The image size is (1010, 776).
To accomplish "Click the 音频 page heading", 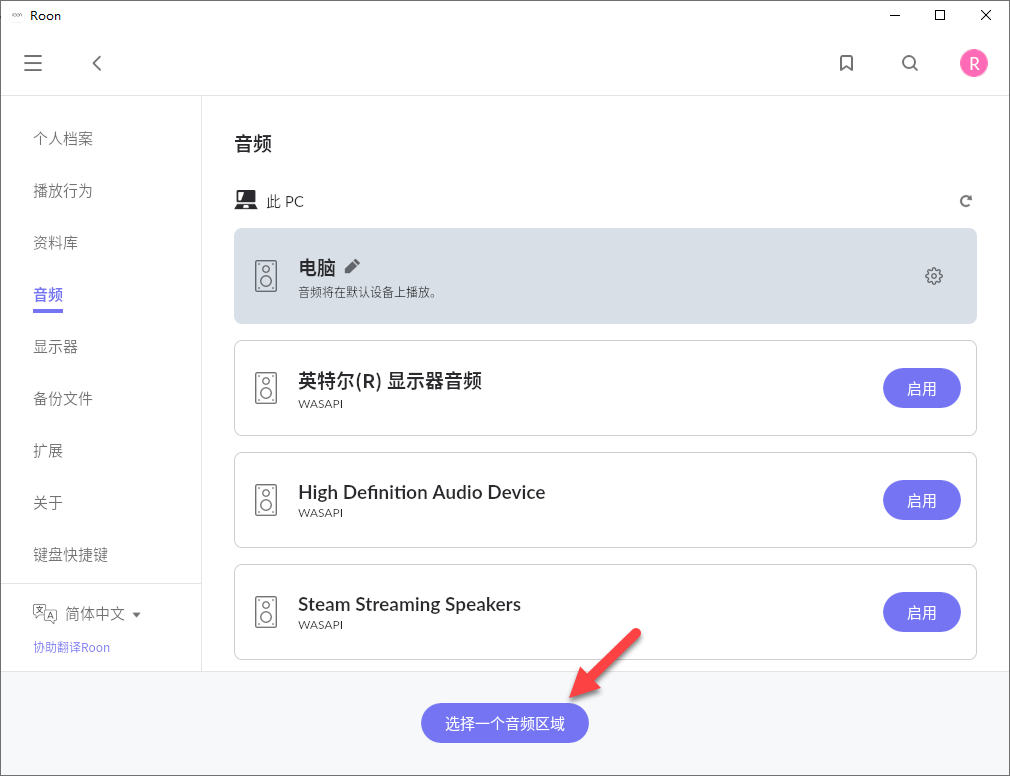I will click(253, 143).
